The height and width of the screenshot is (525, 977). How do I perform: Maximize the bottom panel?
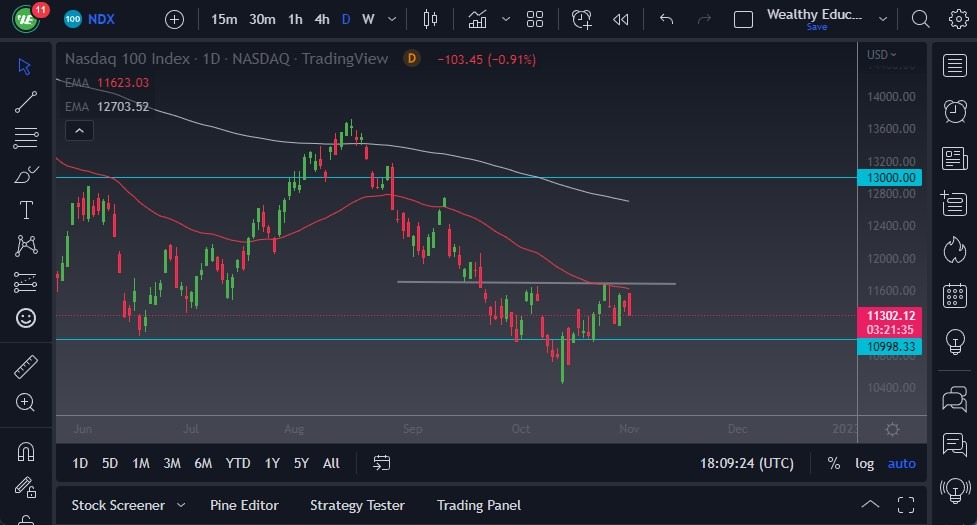coord(906,505)
